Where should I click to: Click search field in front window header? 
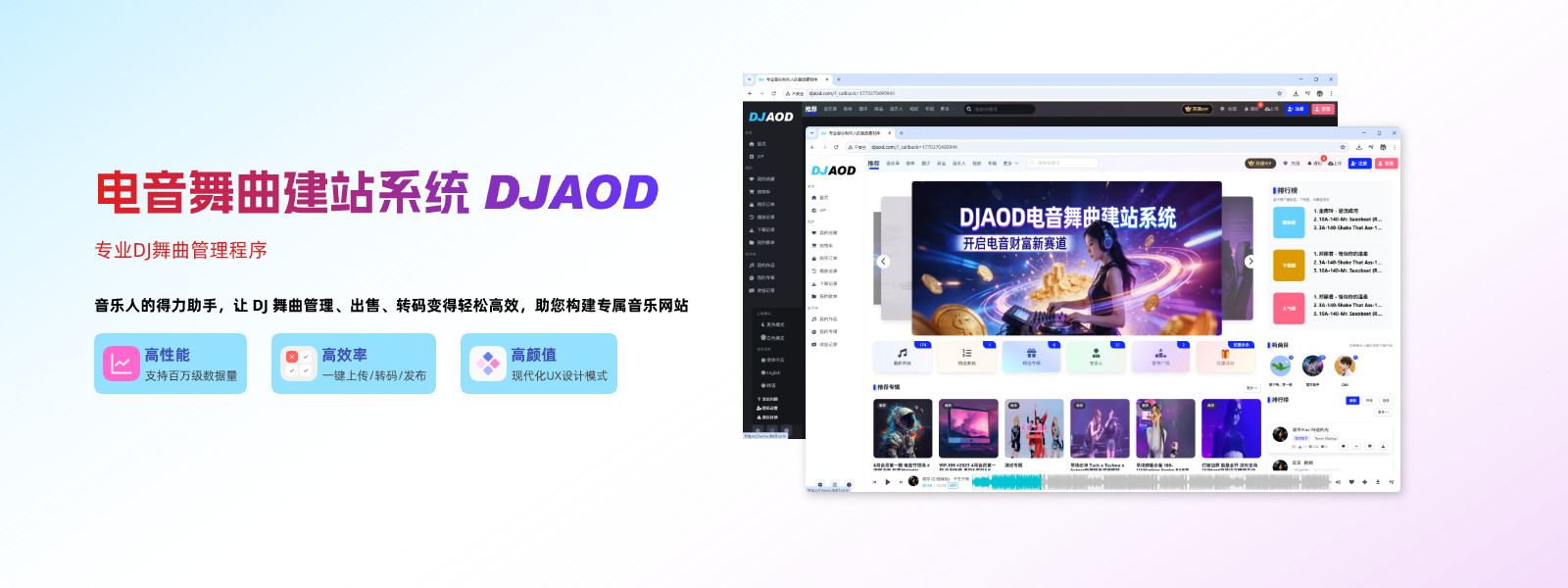tap(1063, 163)
